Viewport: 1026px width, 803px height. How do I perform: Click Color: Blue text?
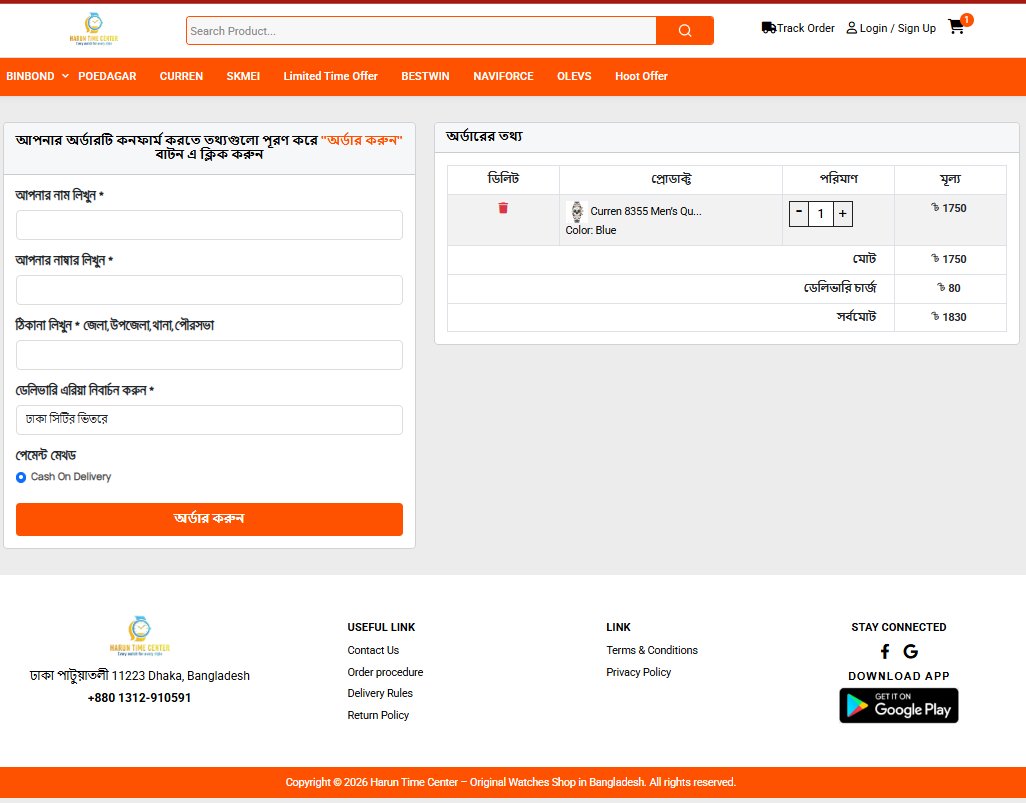[x=591, y=230]
